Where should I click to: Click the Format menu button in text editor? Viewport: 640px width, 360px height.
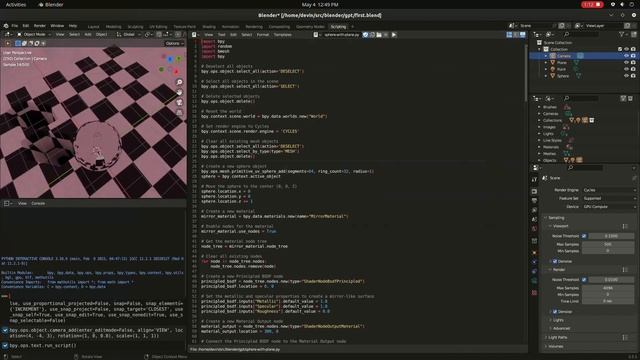coord(263,35)
